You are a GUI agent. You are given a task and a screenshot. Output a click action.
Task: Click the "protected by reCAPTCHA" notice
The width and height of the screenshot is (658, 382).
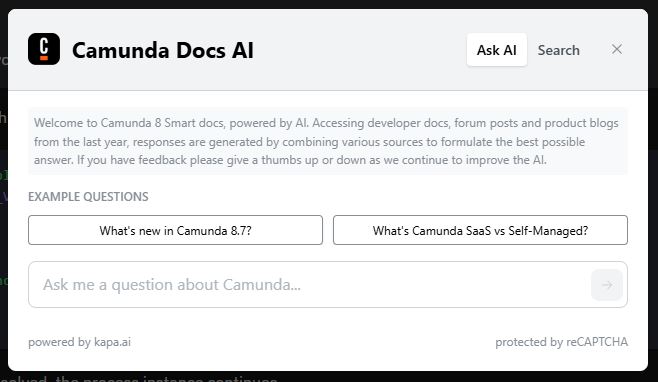click(561, 342)
